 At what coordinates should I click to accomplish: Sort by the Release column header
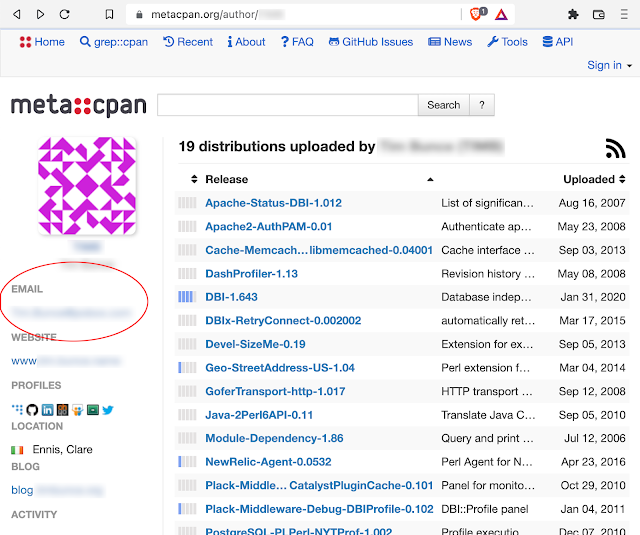coord(227,179)
